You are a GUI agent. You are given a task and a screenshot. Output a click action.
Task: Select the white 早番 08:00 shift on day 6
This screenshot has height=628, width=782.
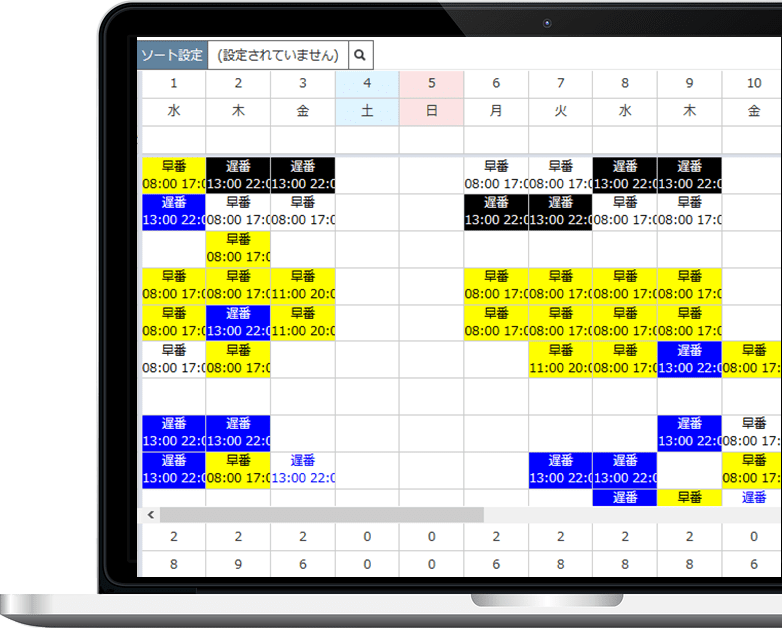point(496,175)
